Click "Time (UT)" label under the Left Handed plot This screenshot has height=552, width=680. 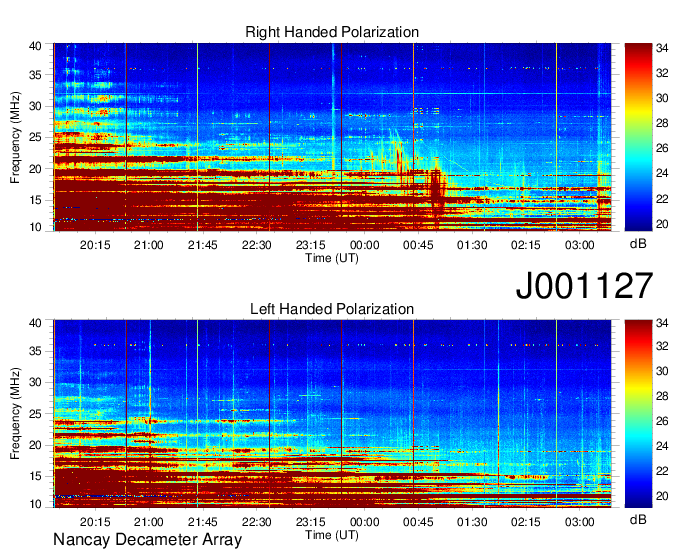click(x=332, y=535)
